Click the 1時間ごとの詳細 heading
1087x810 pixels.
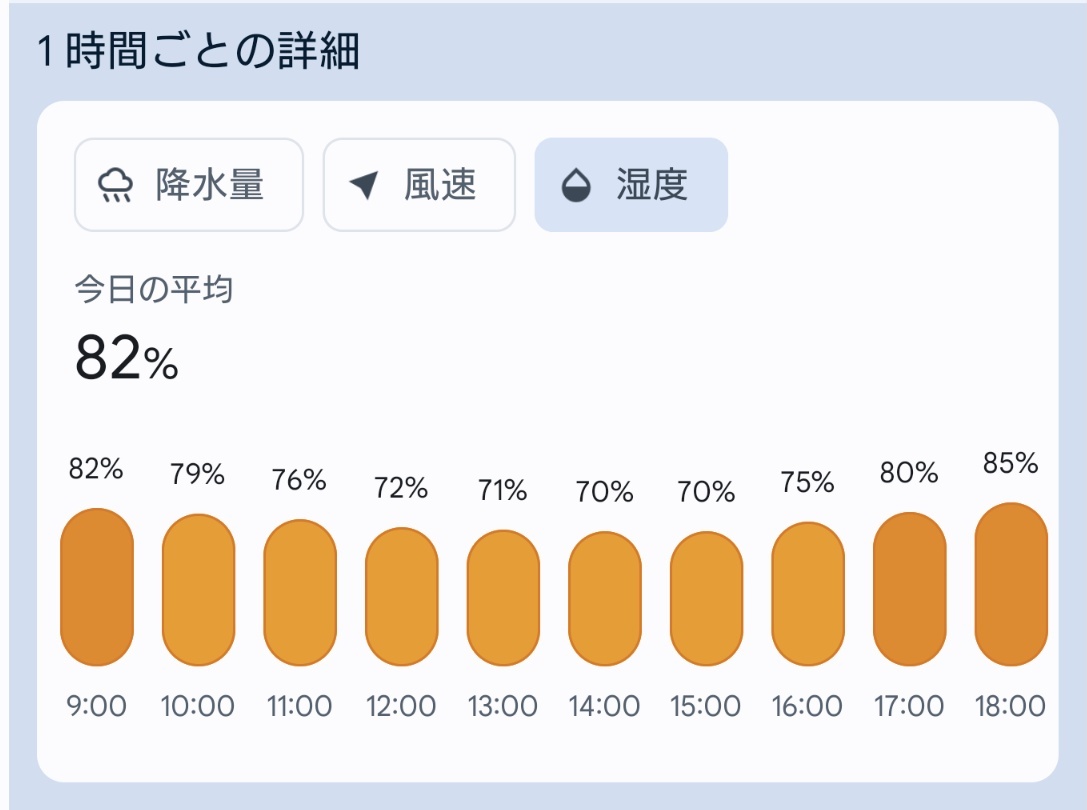198,51
